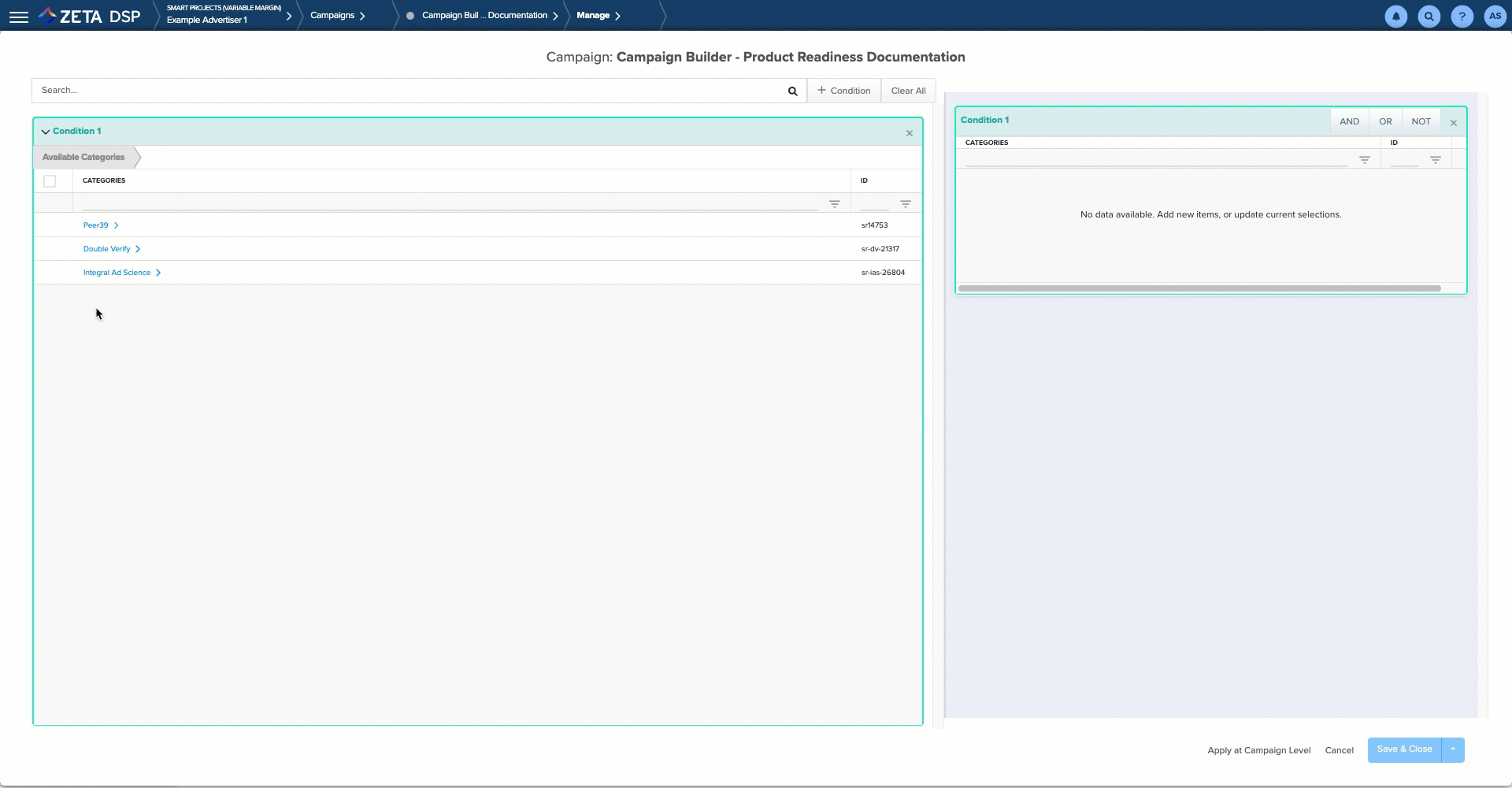Image resolution: width=1512 pixels, height=788 pixels.
Task: Click the global search icon in header
Action: (x=1429, y=17)
